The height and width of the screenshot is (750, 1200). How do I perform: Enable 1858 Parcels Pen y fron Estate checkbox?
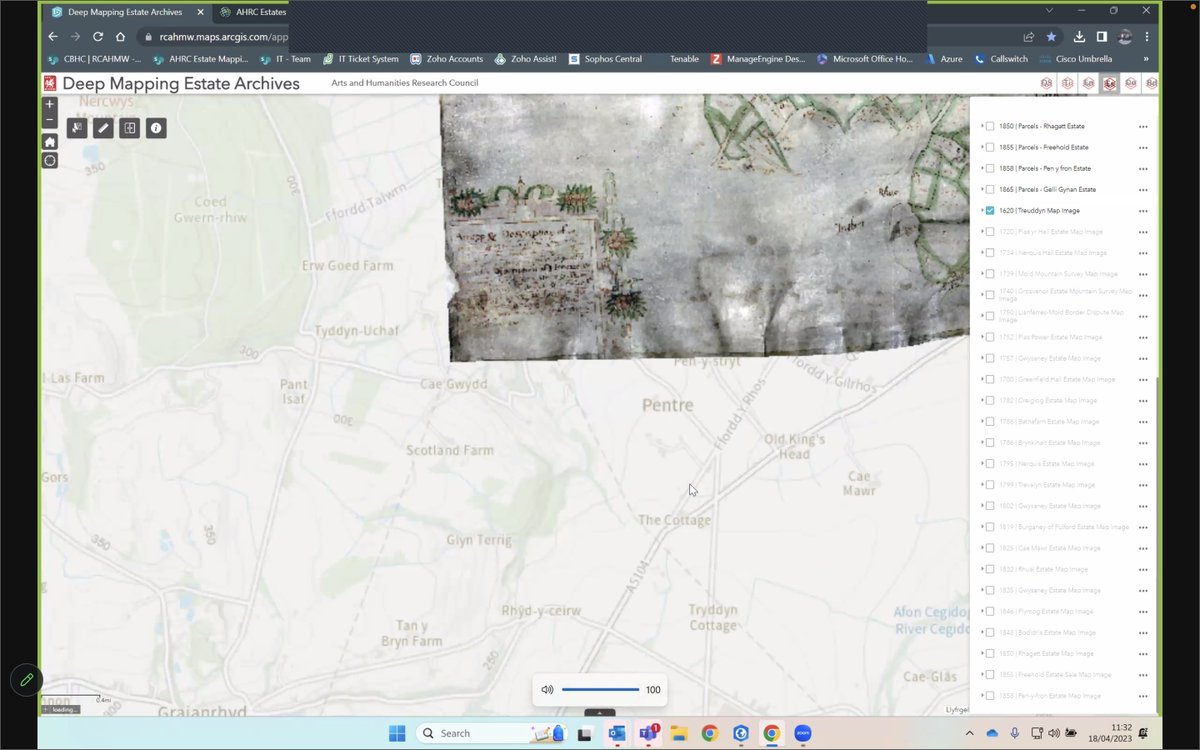pyautogui.click(x=990, y=169)
